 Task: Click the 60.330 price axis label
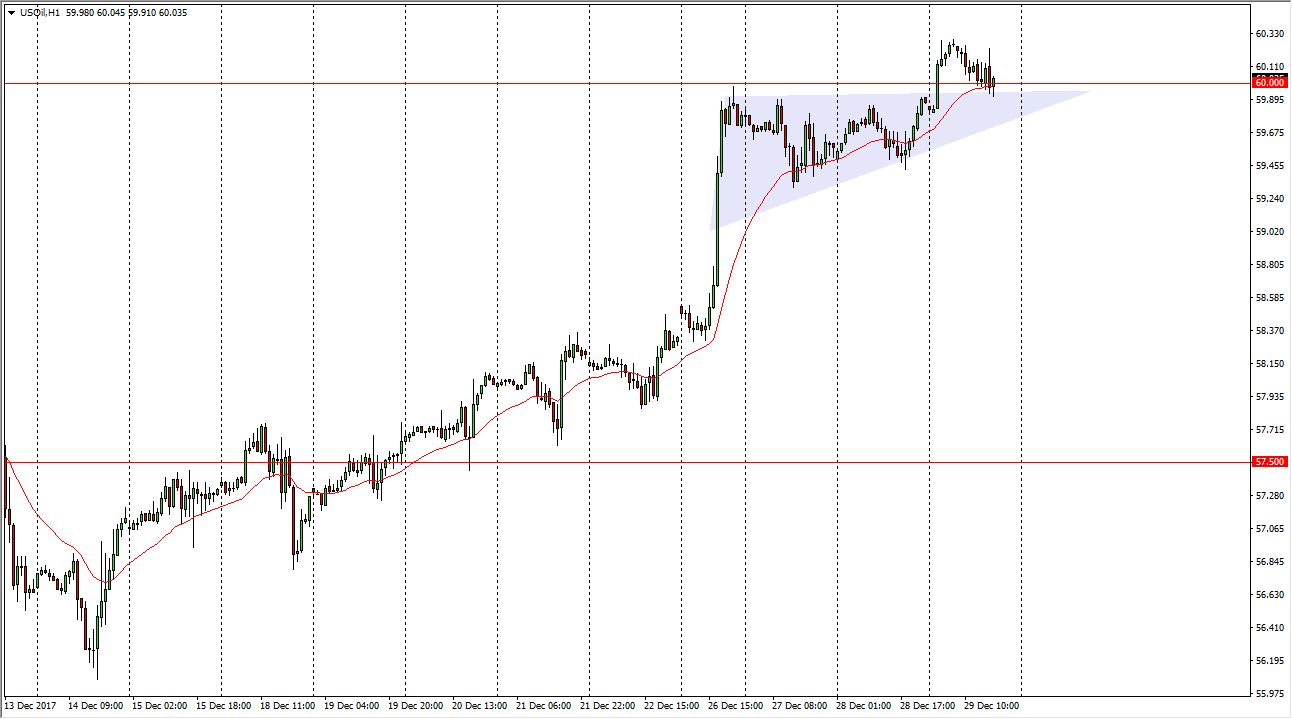click(x=1268, y=34)
